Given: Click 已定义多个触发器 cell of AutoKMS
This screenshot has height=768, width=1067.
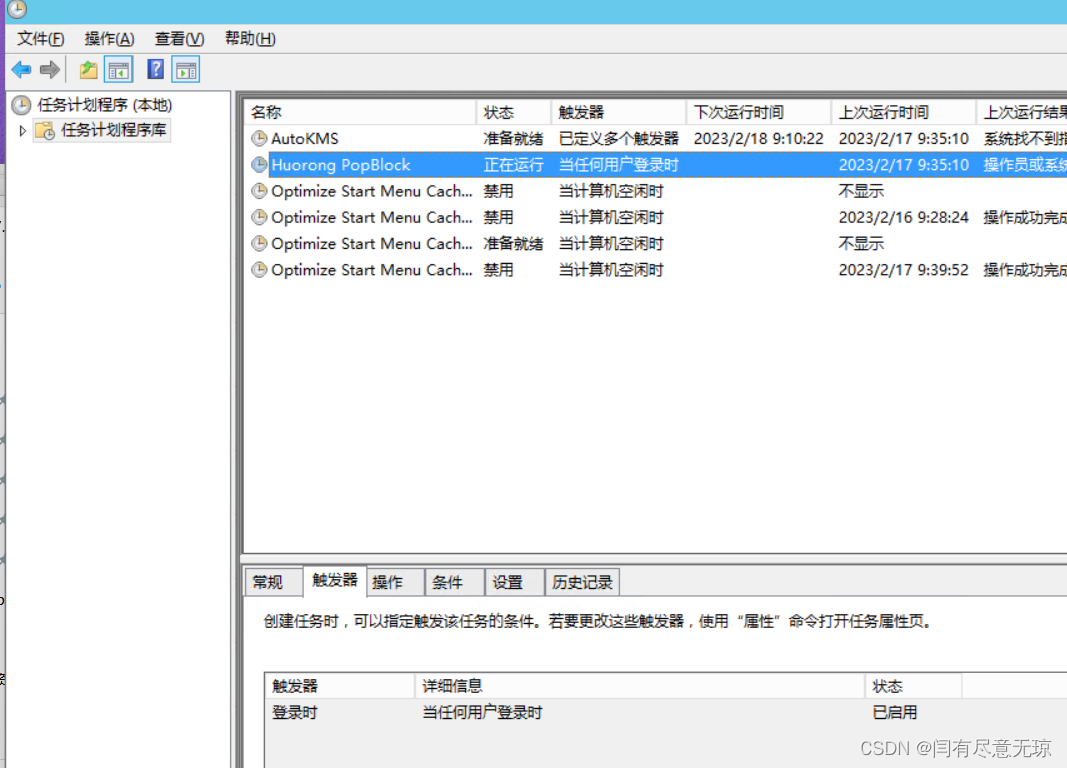Looking at the screenshot, I should click(619, 139).
